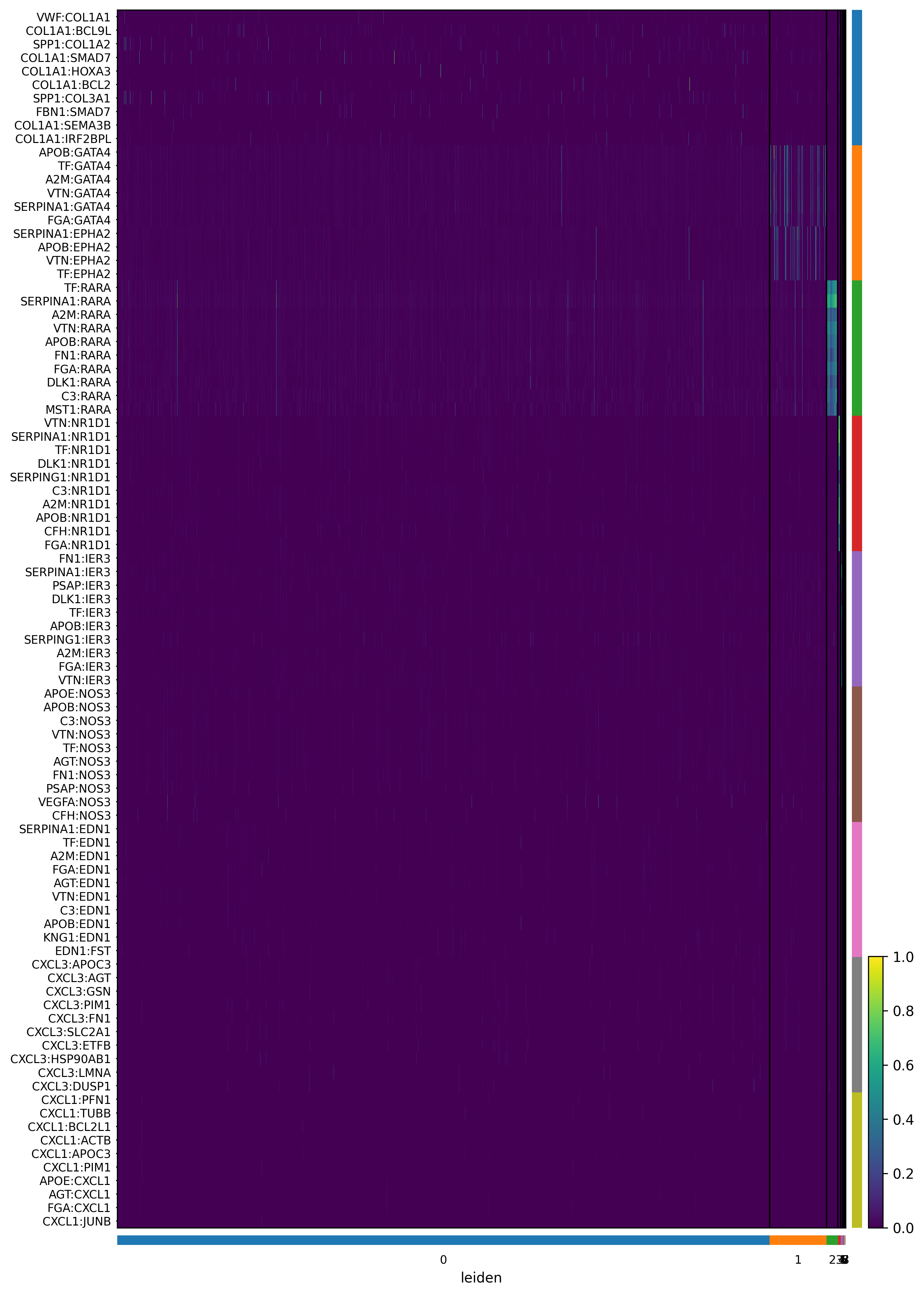Click the COL1A1:HOXA3 label
This screenshot has width=924, height=1295.
click(x=66, y=72)
